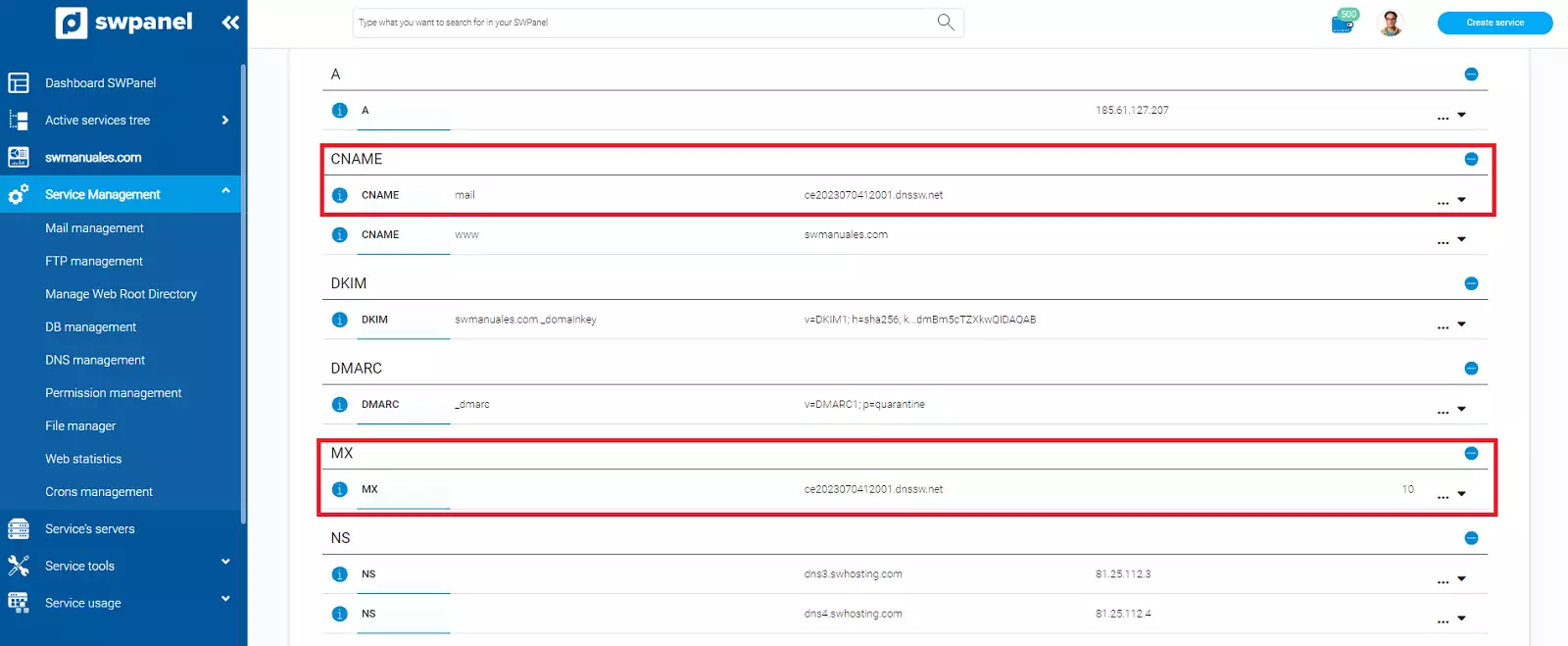The image size is (1568, 646).
Task: Open DNS management from sidebar
Action: pos(95,360)
